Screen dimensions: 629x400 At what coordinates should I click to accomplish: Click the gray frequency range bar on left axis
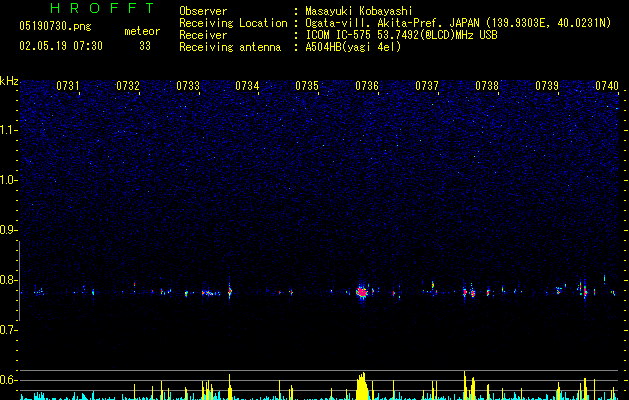(x=19, y=280)
